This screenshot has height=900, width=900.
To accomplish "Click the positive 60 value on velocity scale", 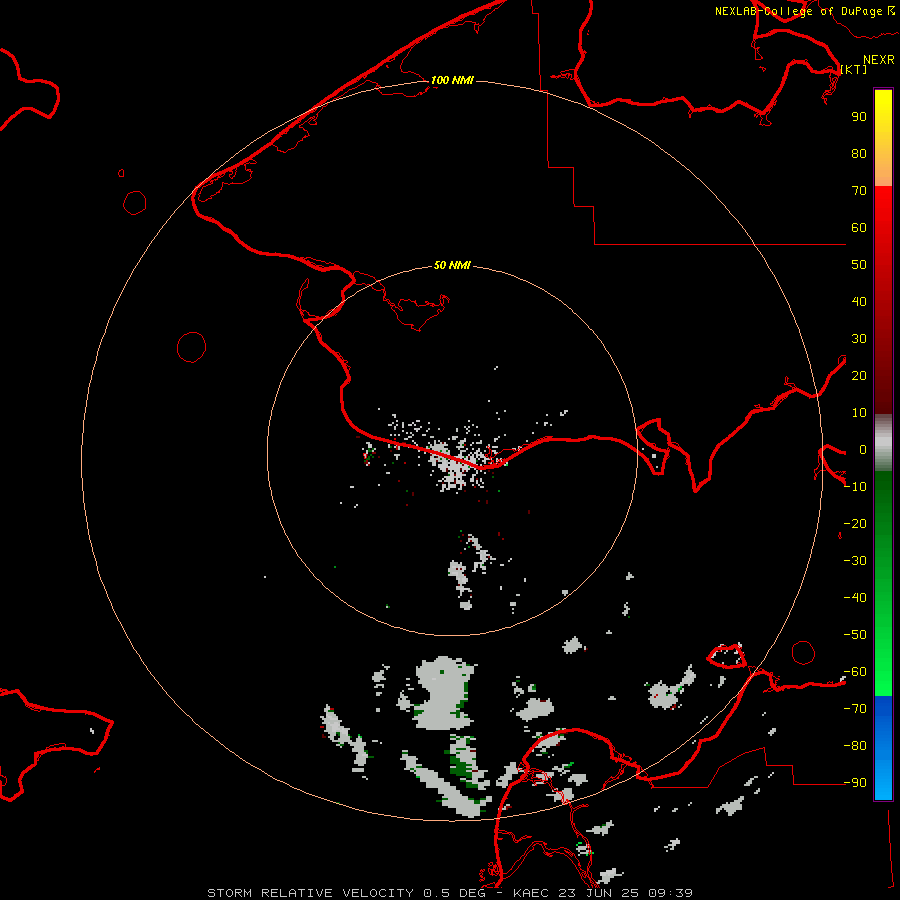I will (x=859, y=228).
